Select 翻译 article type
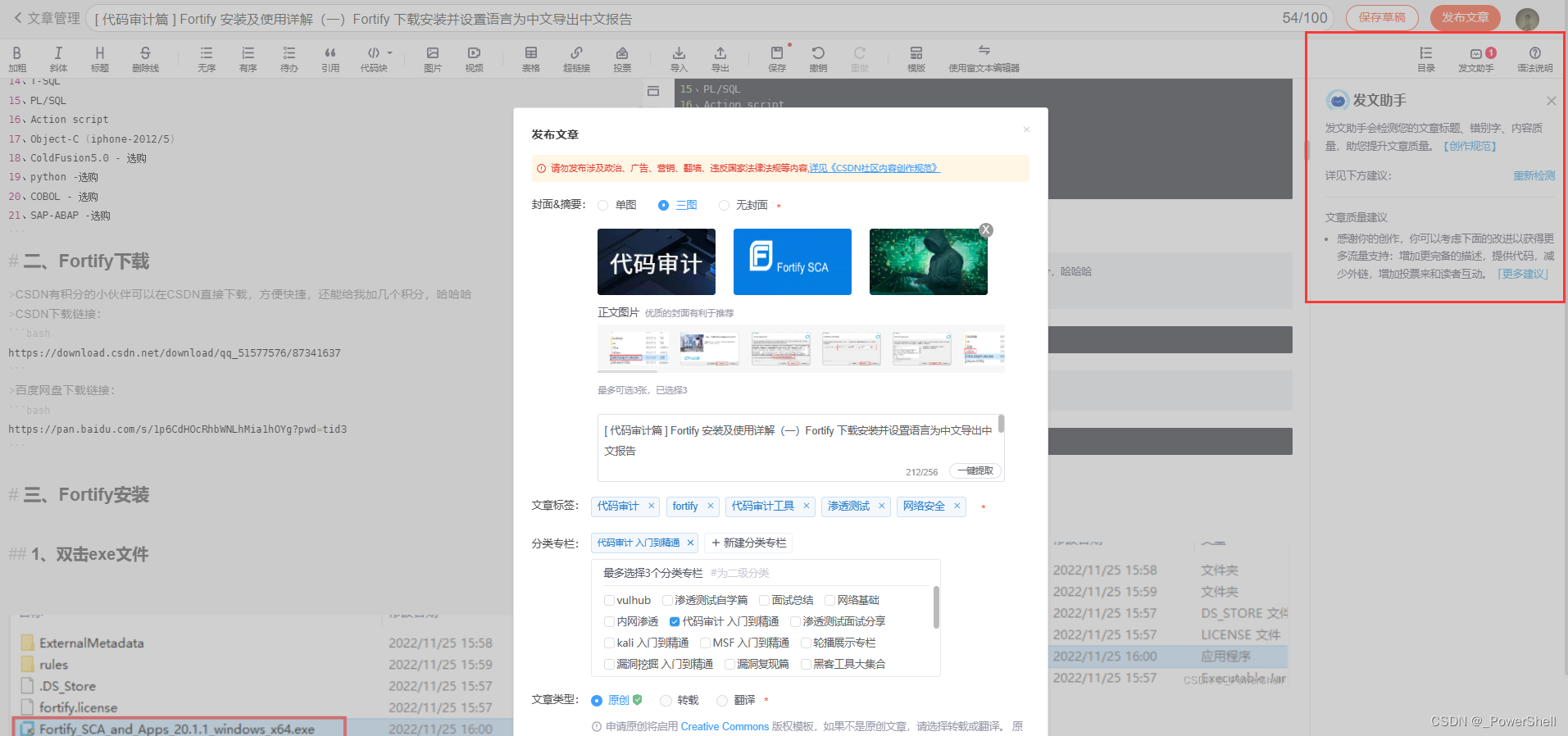Image resolution: width=1568 pixels, height=736 pixels. (x=735, y=700)
